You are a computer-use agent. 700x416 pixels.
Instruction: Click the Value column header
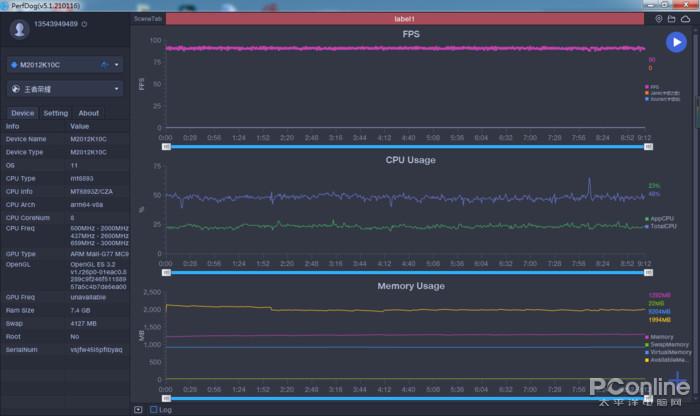tap(79, 126)
